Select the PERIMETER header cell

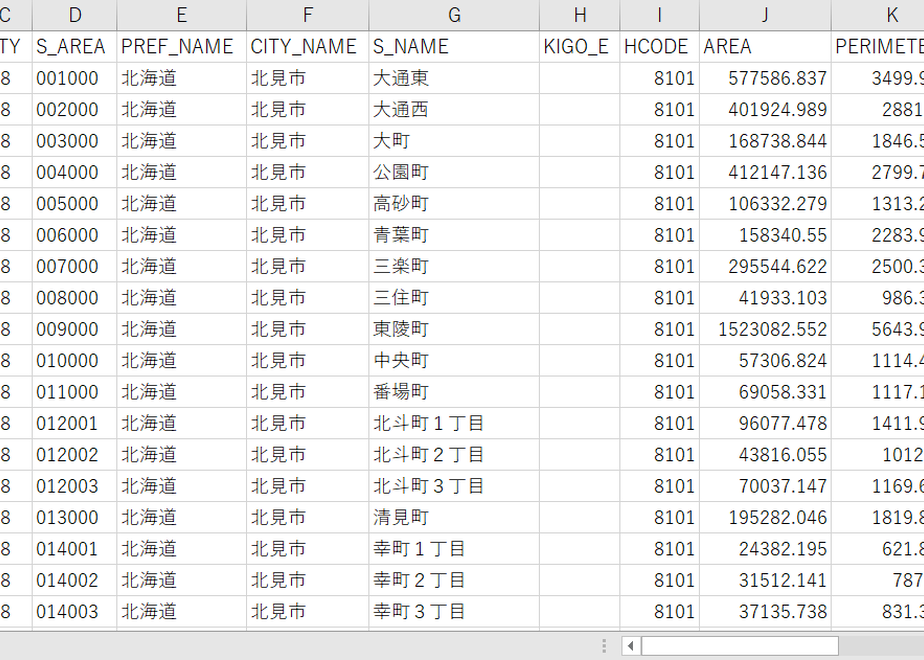click(878, 47)
